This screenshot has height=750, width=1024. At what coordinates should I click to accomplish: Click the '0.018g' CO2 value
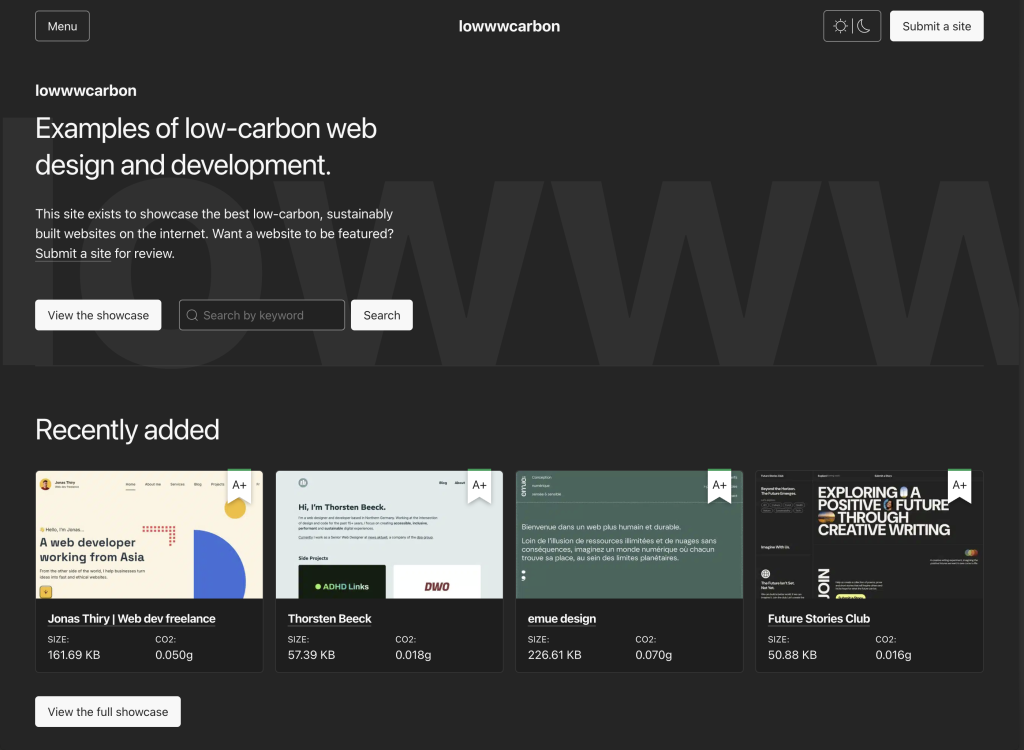pos(413,655)
